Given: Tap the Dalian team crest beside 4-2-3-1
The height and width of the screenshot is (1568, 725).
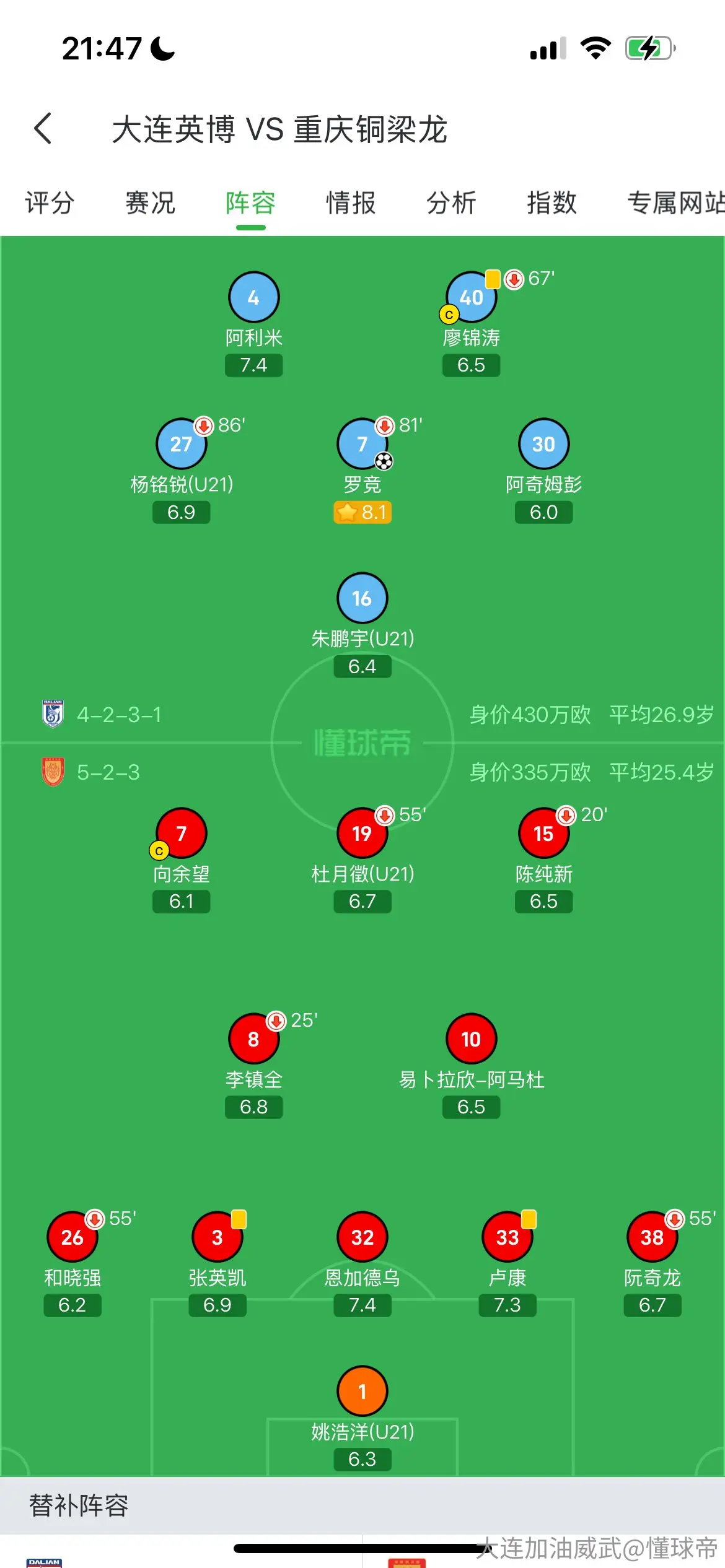Looking at the screenshot, I should click(x=53, y=714).
